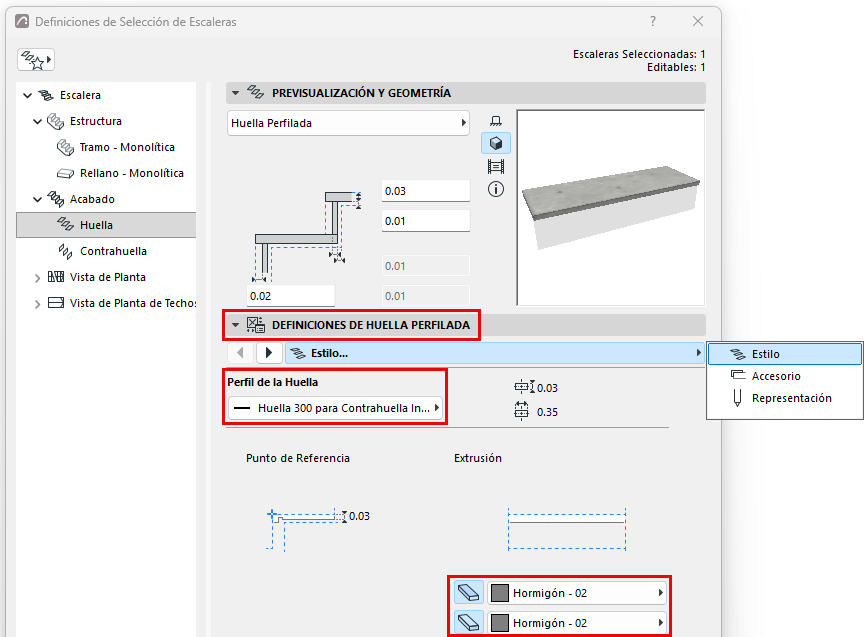Select Tramo - Monolítica tree item
Screen dimensions: 868x637
(127, 147)
